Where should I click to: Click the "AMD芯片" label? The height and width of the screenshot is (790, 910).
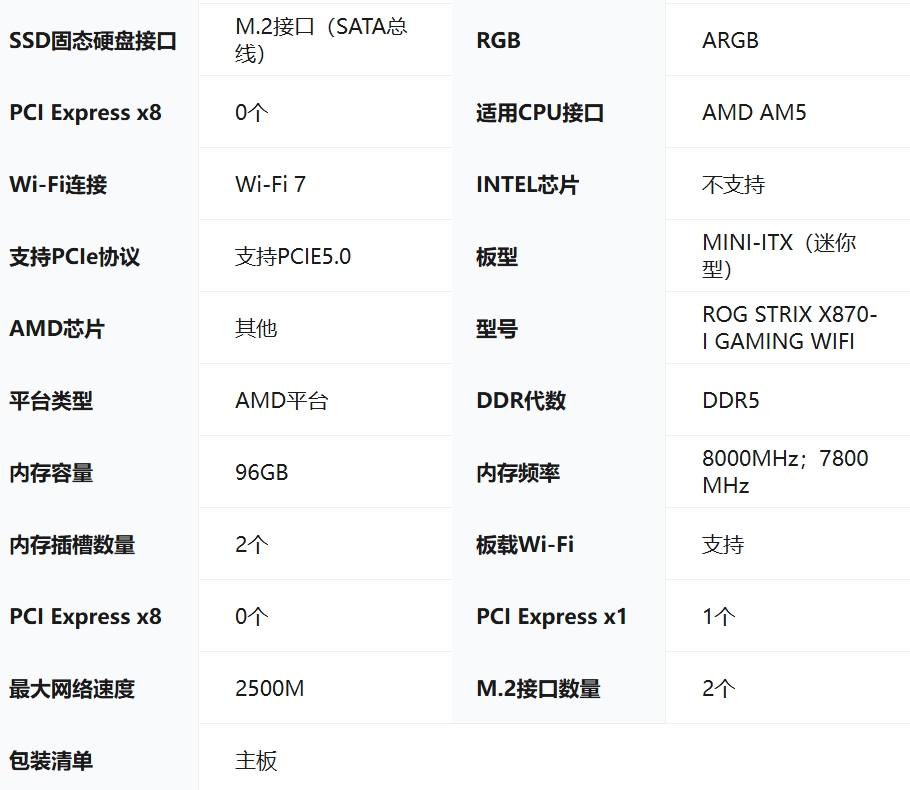[57, 329]
